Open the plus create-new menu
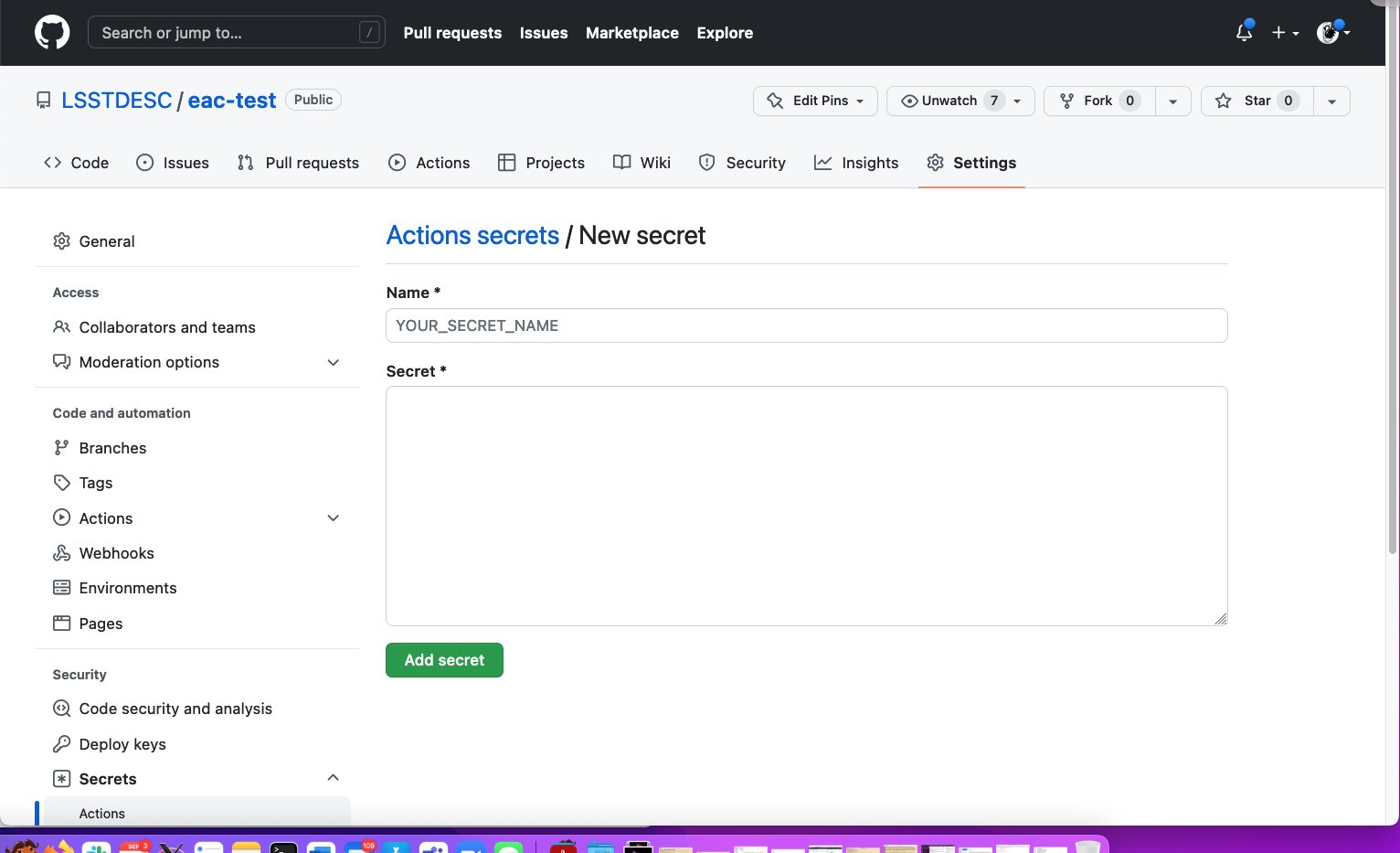 click(1285, 33)
